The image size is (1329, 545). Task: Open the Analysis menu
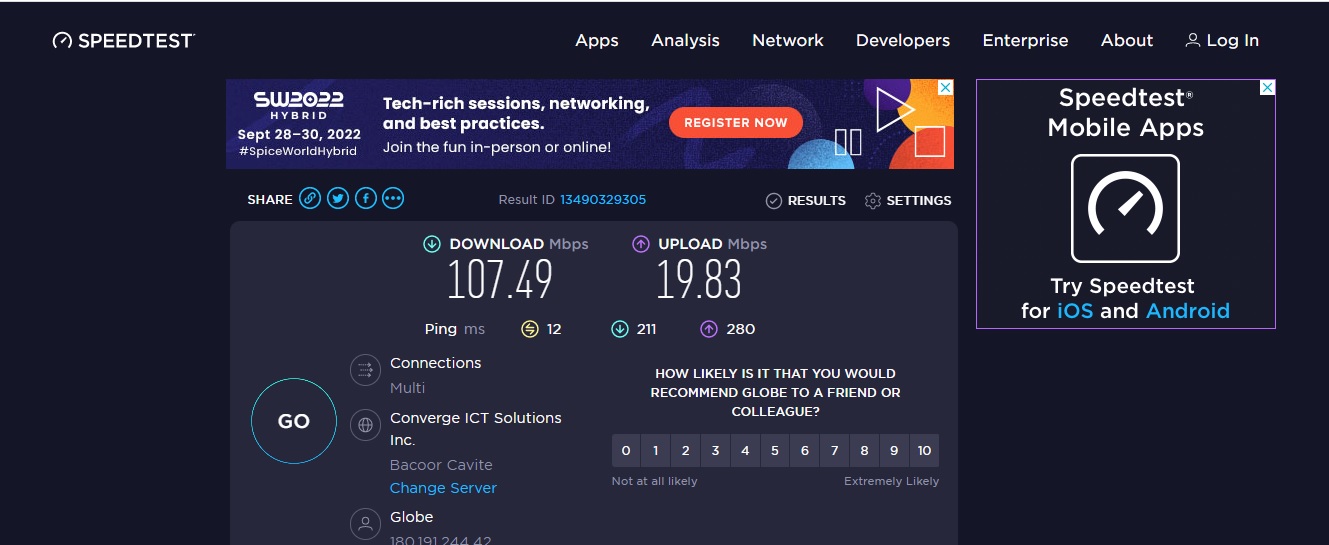click(x=685, y=40)
